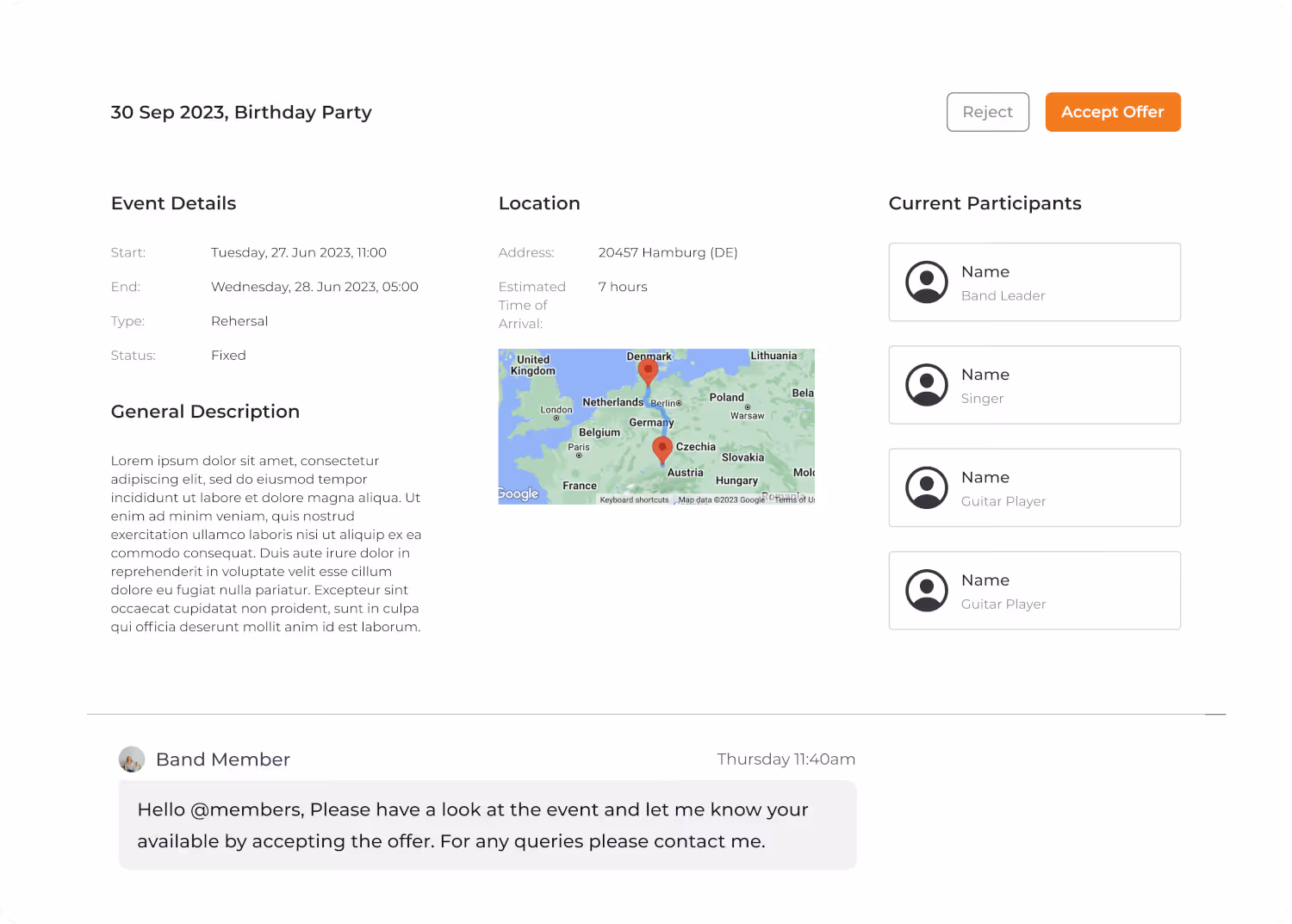1292x924 pixels.
Task: Click the Google logo on the map
Action: (519, 493)
